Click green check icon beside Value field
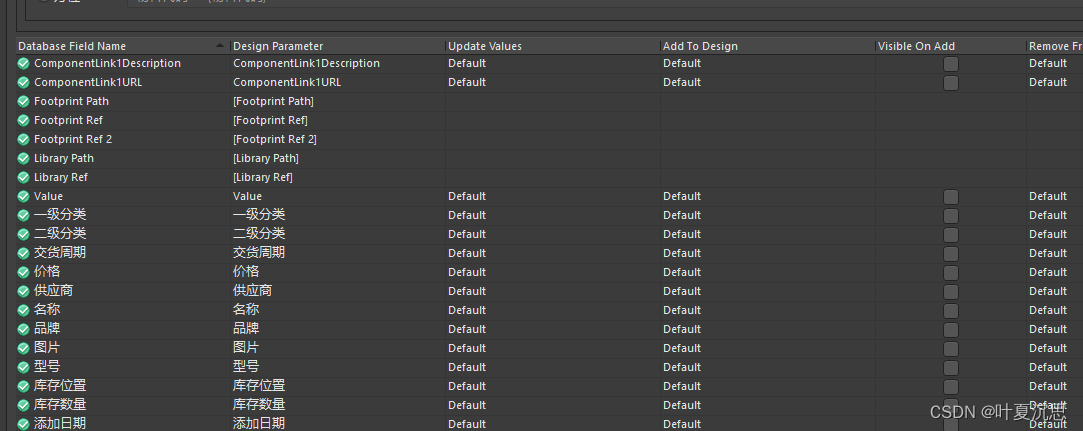Image resolution: width=1083 pixels, height=431 pixels. (24, 196)
